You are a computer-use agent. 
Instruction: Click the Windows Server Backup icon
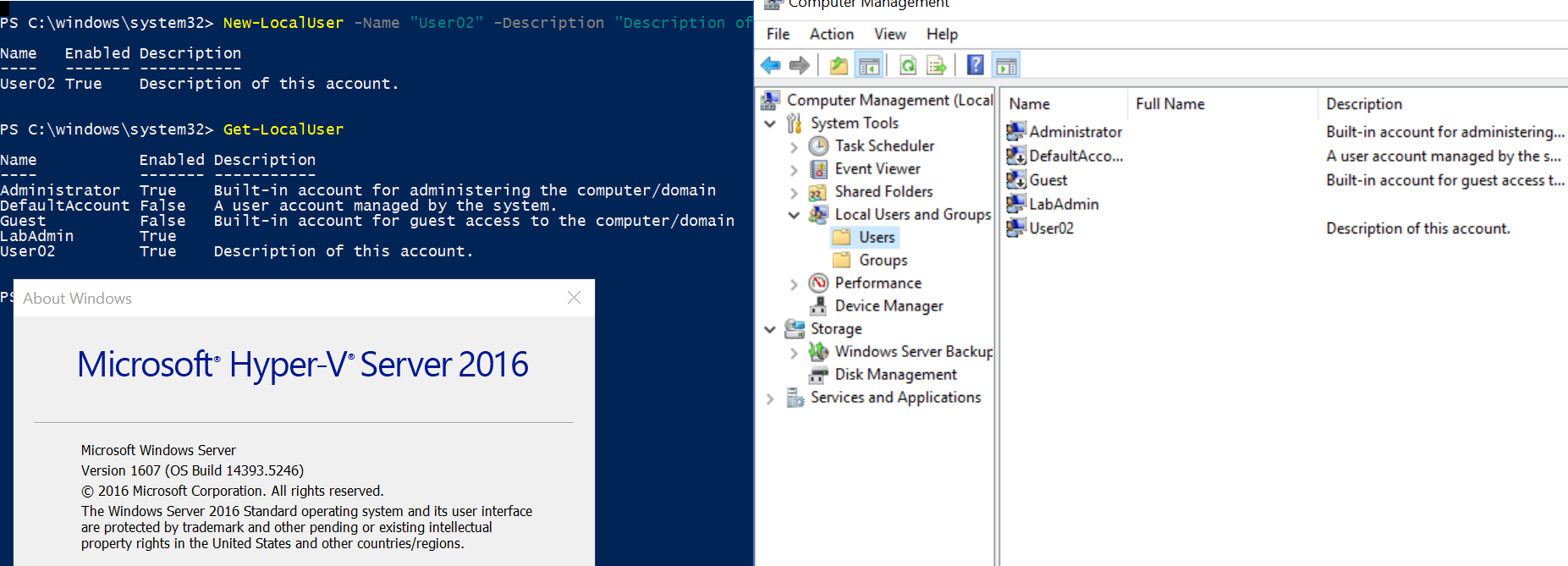pyautogui.click(x=818, y=351)
